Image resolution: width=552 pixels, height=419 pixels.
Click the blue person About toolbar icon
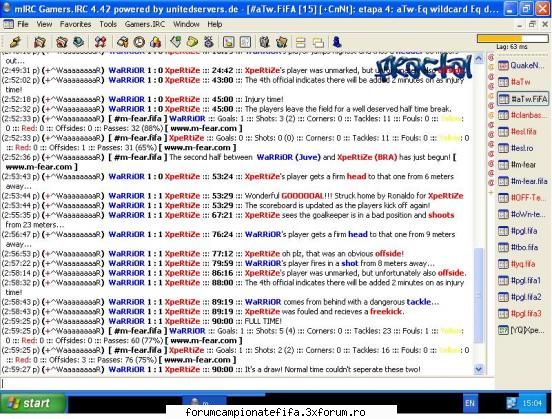point(337,42)
